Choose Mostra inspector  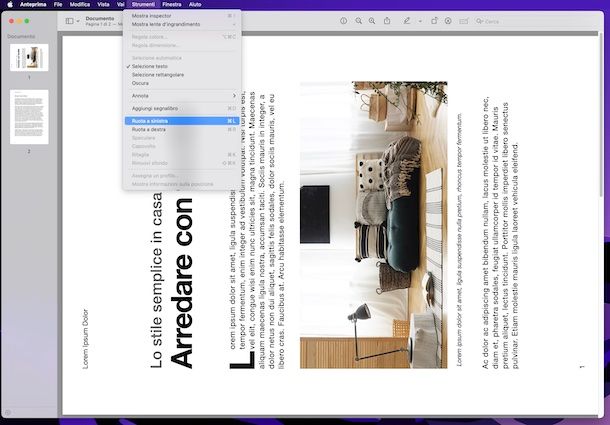[182, 16]
